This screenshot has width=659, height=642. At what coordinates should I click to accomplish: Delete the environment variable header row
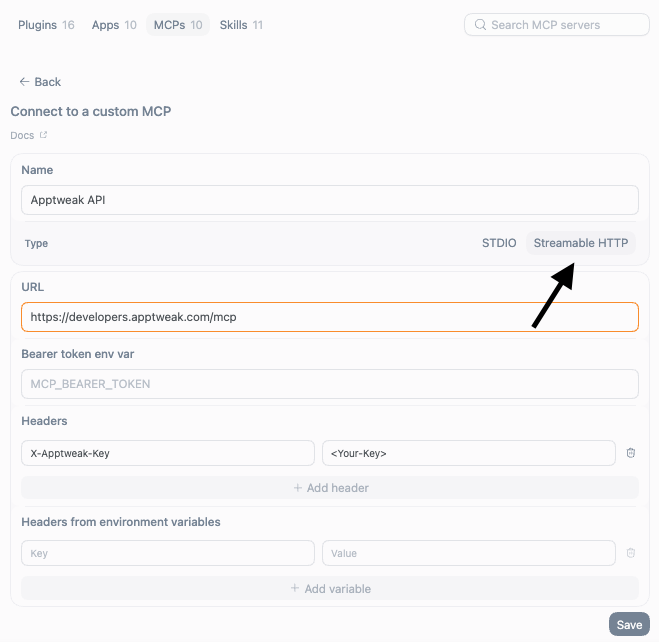point(630,553)
